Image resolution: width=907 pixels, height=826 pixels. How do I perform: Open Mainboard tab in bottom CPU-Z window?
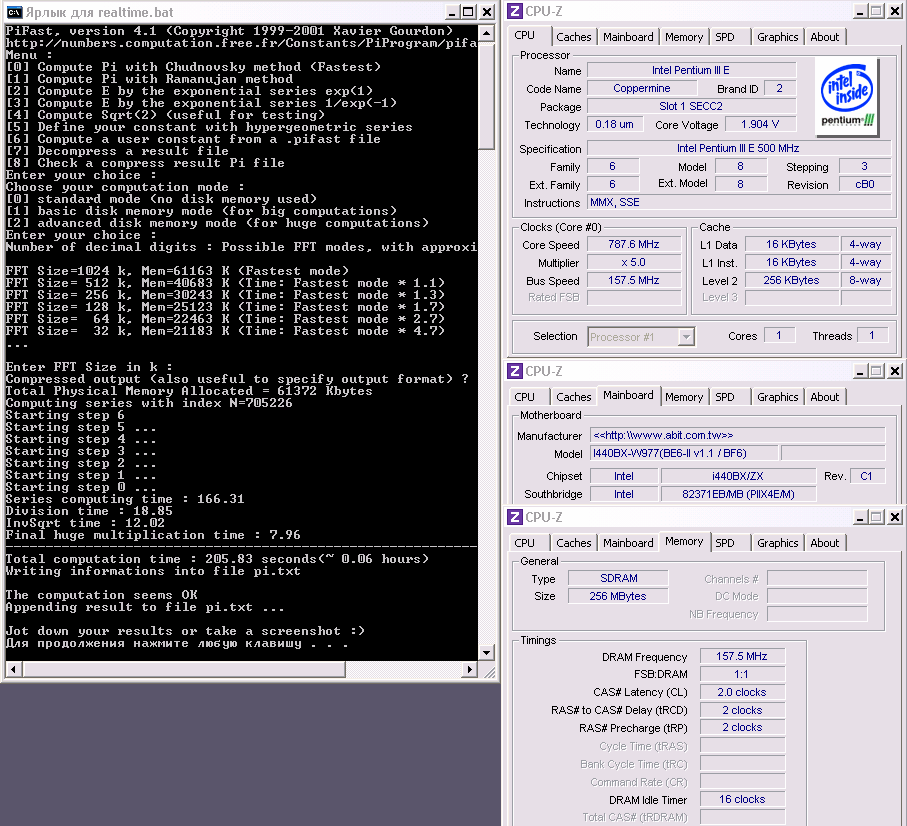tap(628, 543)
